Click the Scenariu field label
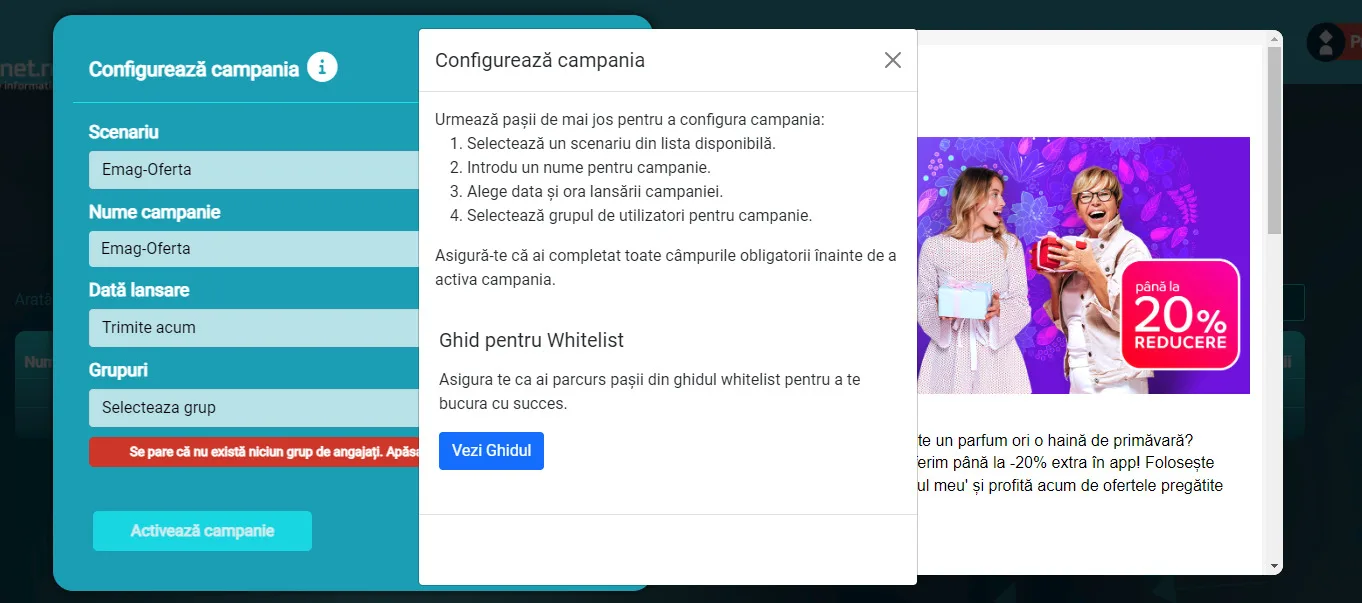Screen dimensions: 1362x603 click(124, 132)
